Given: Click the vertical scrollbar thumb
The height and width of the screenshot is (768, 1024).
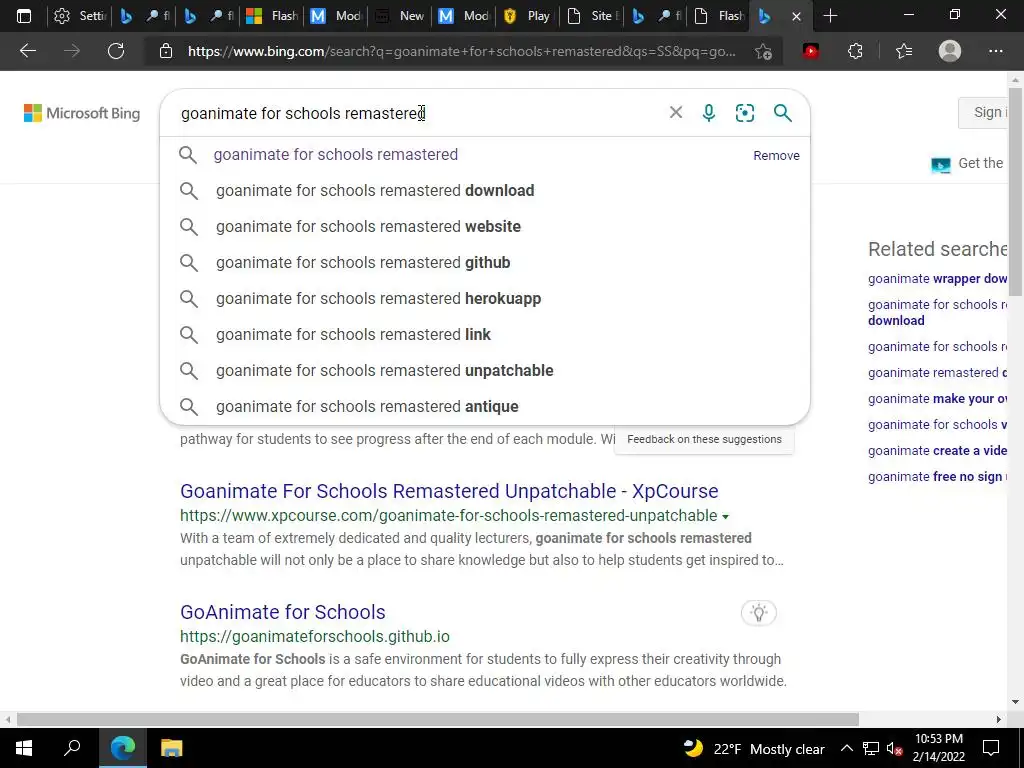Looking at the screenshot, I should (1015, 193).
